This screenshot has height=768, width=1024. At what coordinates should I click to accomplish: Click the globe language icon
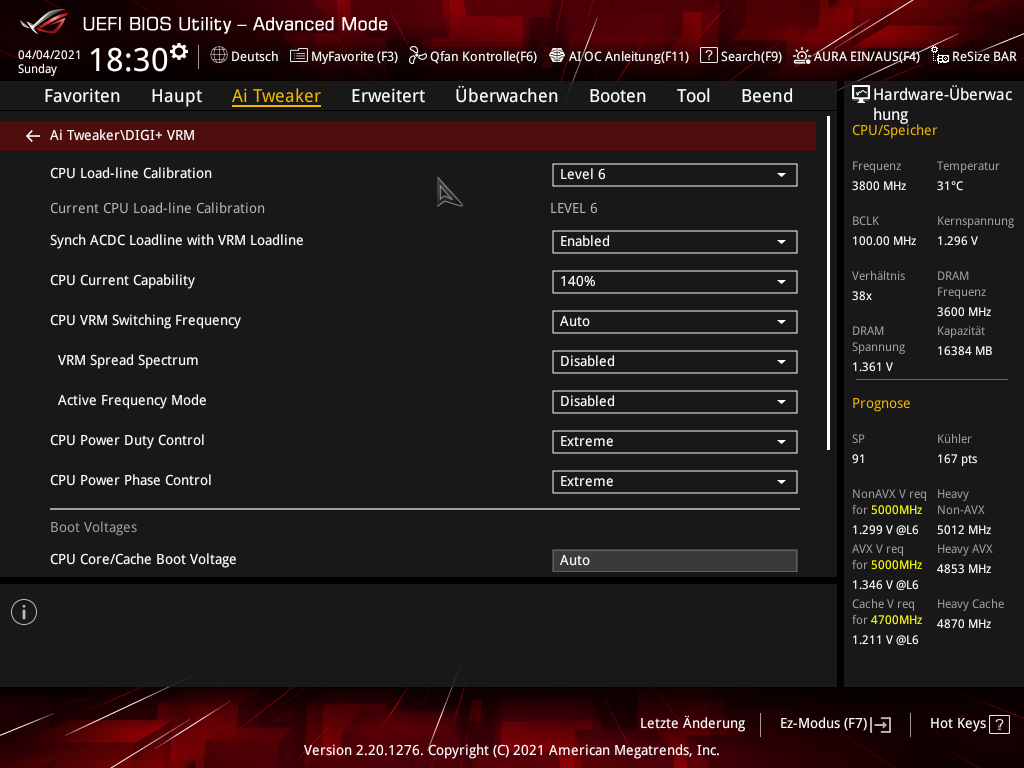219,56
